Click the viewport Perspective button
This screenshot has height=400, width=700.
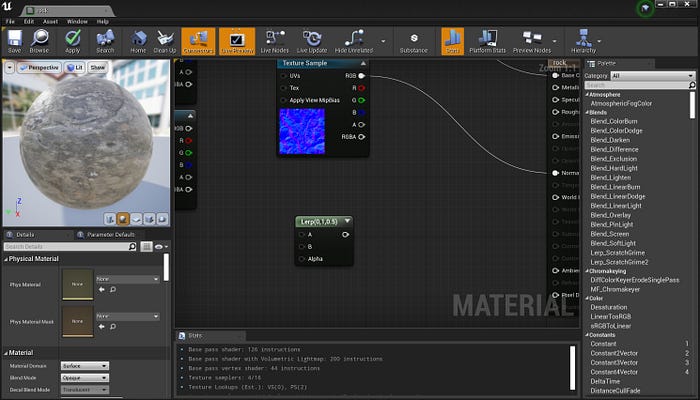40,67
